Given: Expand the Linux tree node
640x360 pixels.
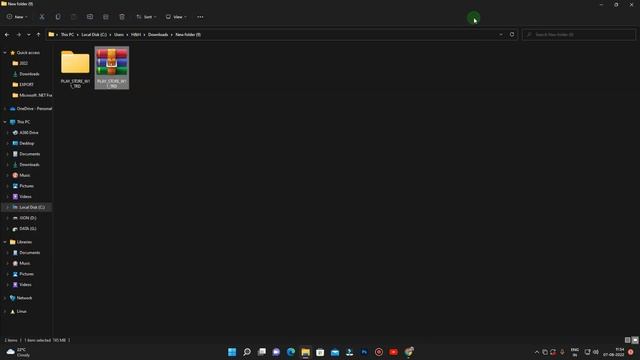Looking at the screenshot, I should (5, 311).
